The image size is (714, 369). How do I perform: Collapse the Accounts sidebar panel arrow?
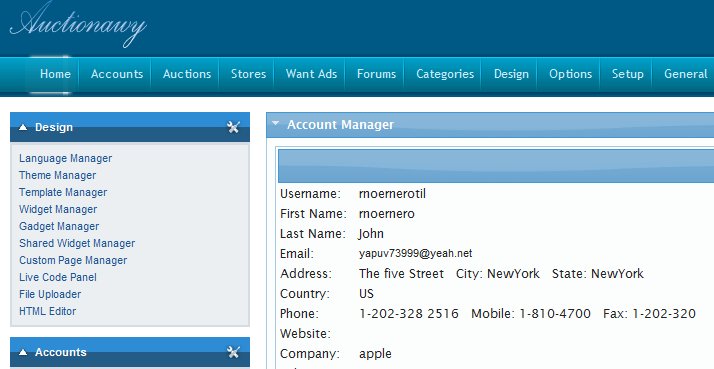(23, 352)
